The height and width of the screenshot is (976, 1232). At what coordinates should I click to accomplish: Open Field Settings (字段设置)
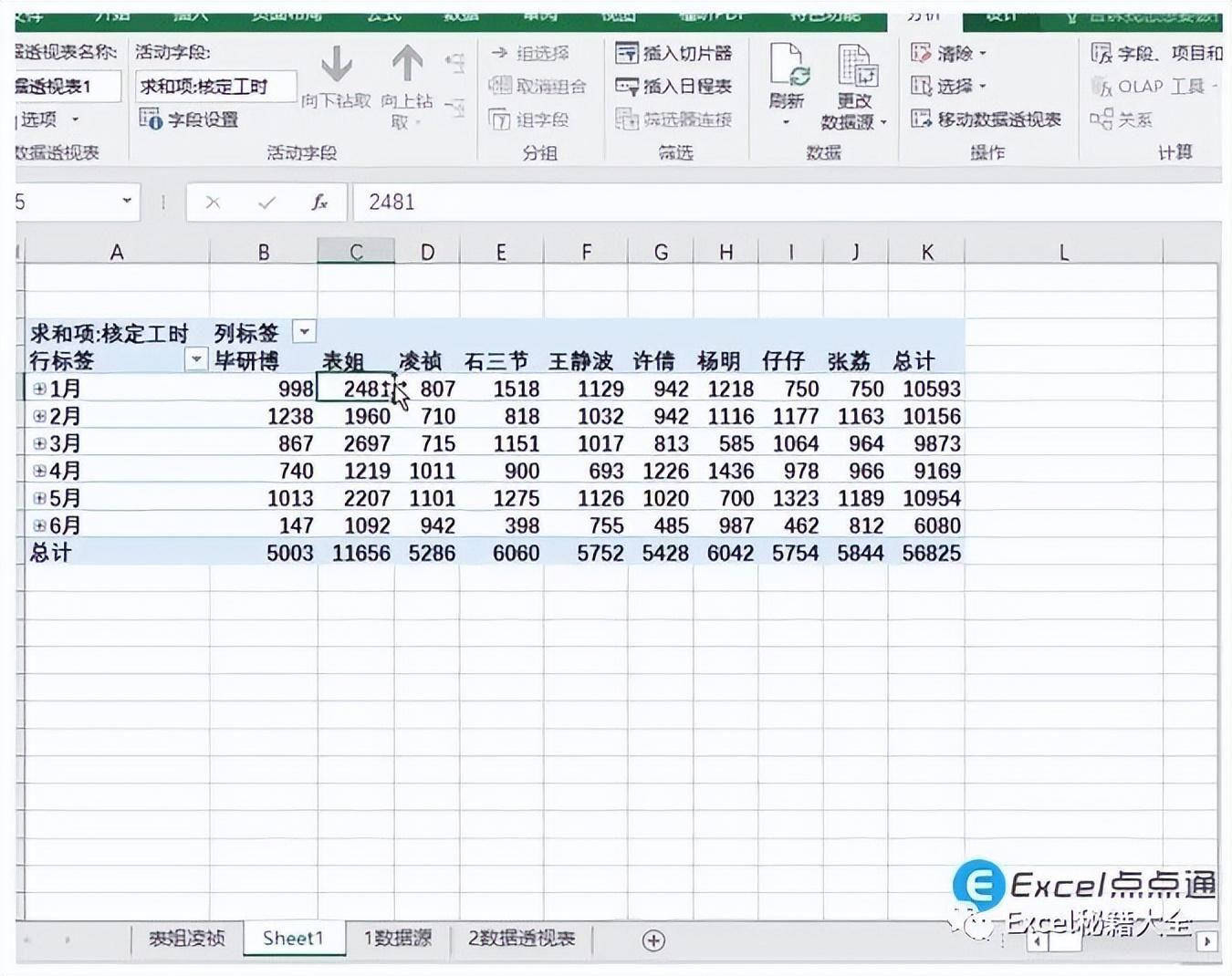coord(189,119)
